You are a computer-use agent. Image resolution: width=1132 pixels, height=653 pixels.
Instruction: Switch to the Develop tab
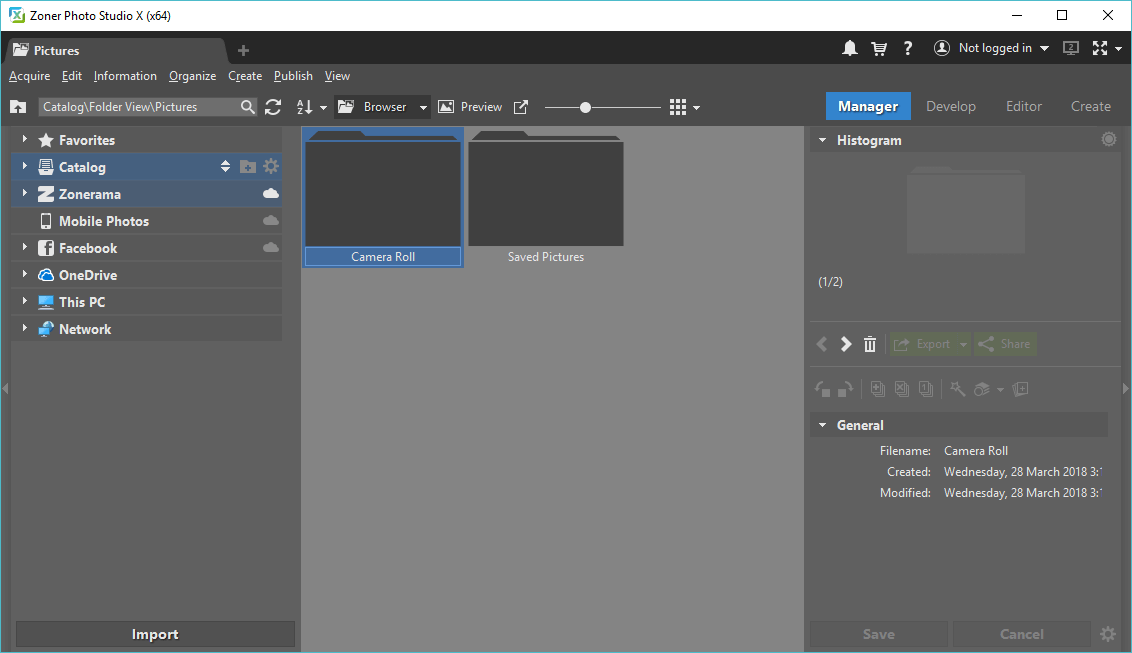click(951, 106)
